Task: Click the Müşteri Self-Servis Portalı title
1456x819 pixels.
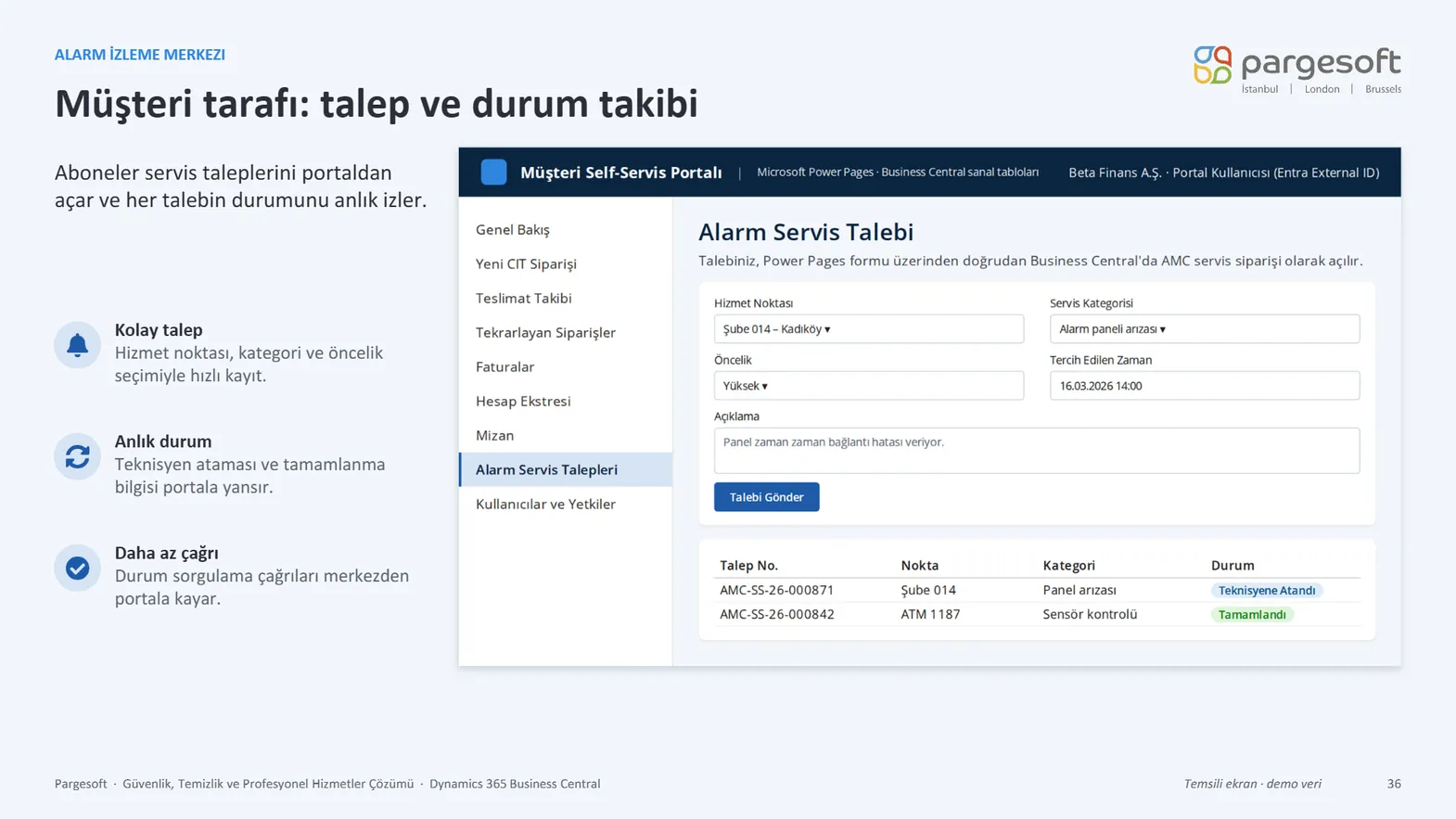Action: tap(621, 173)
